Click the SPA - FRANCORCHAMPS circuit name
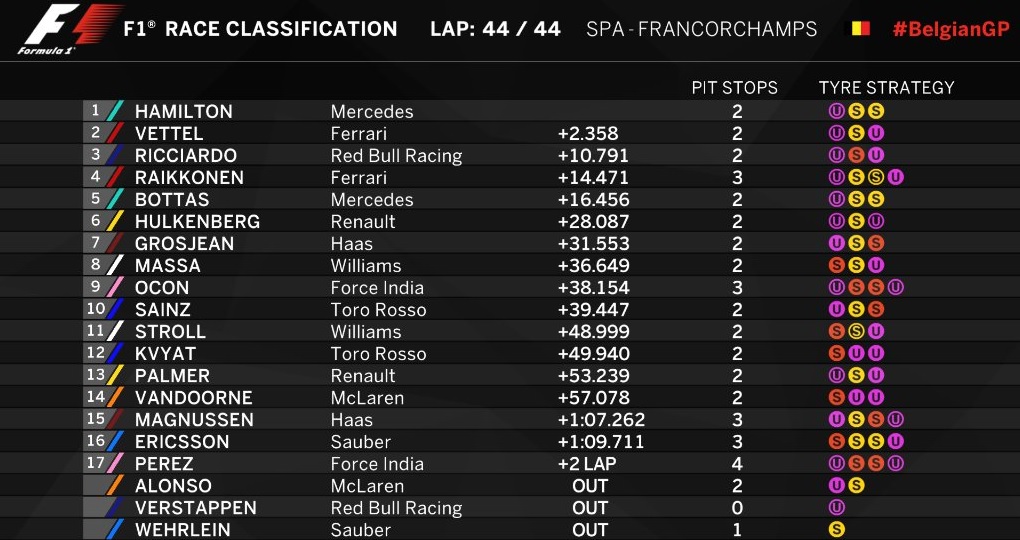The width and height of the screenshot is (1020, 540). [x=701, y=29]
